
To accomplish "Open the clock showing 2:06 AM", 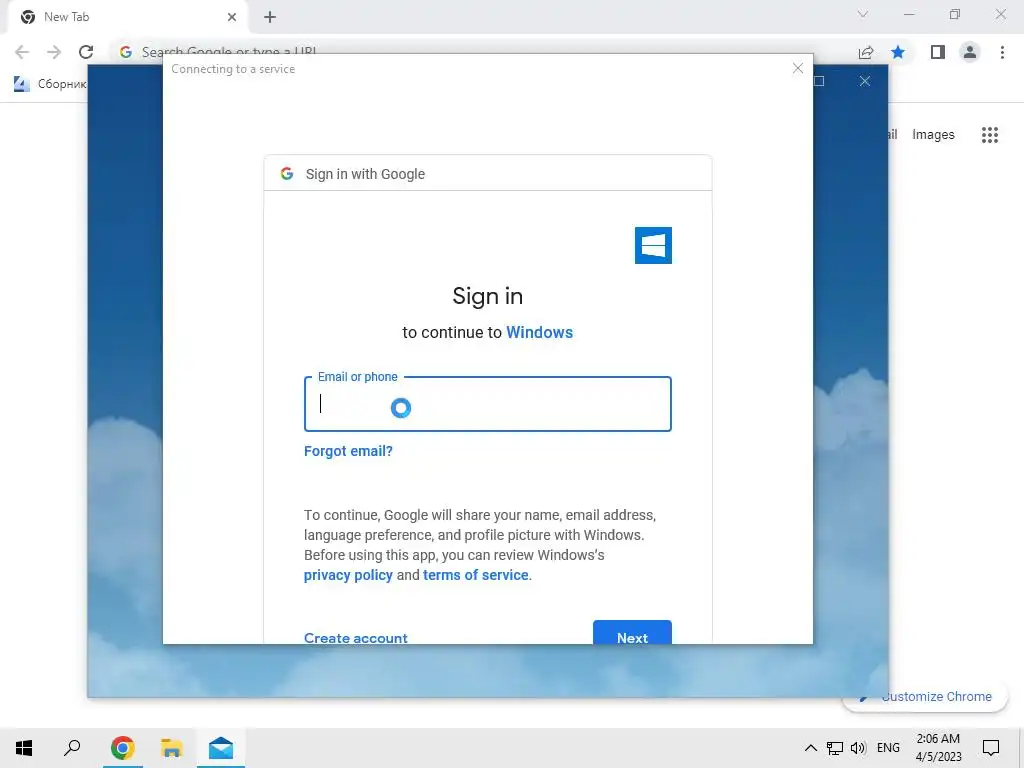I will [x=938, y=748].
